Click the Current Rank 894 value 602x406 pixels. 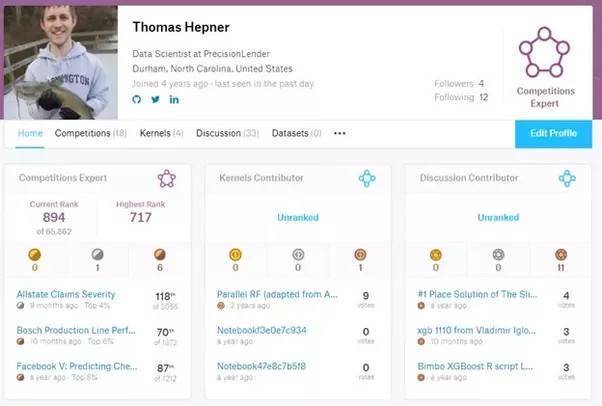point(54,217)
